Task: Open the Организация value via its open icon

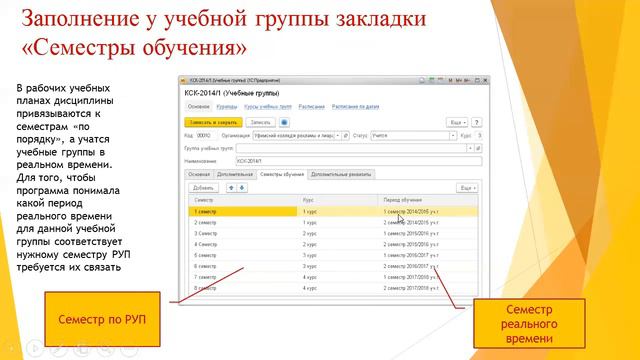Action: pos(346,136)
